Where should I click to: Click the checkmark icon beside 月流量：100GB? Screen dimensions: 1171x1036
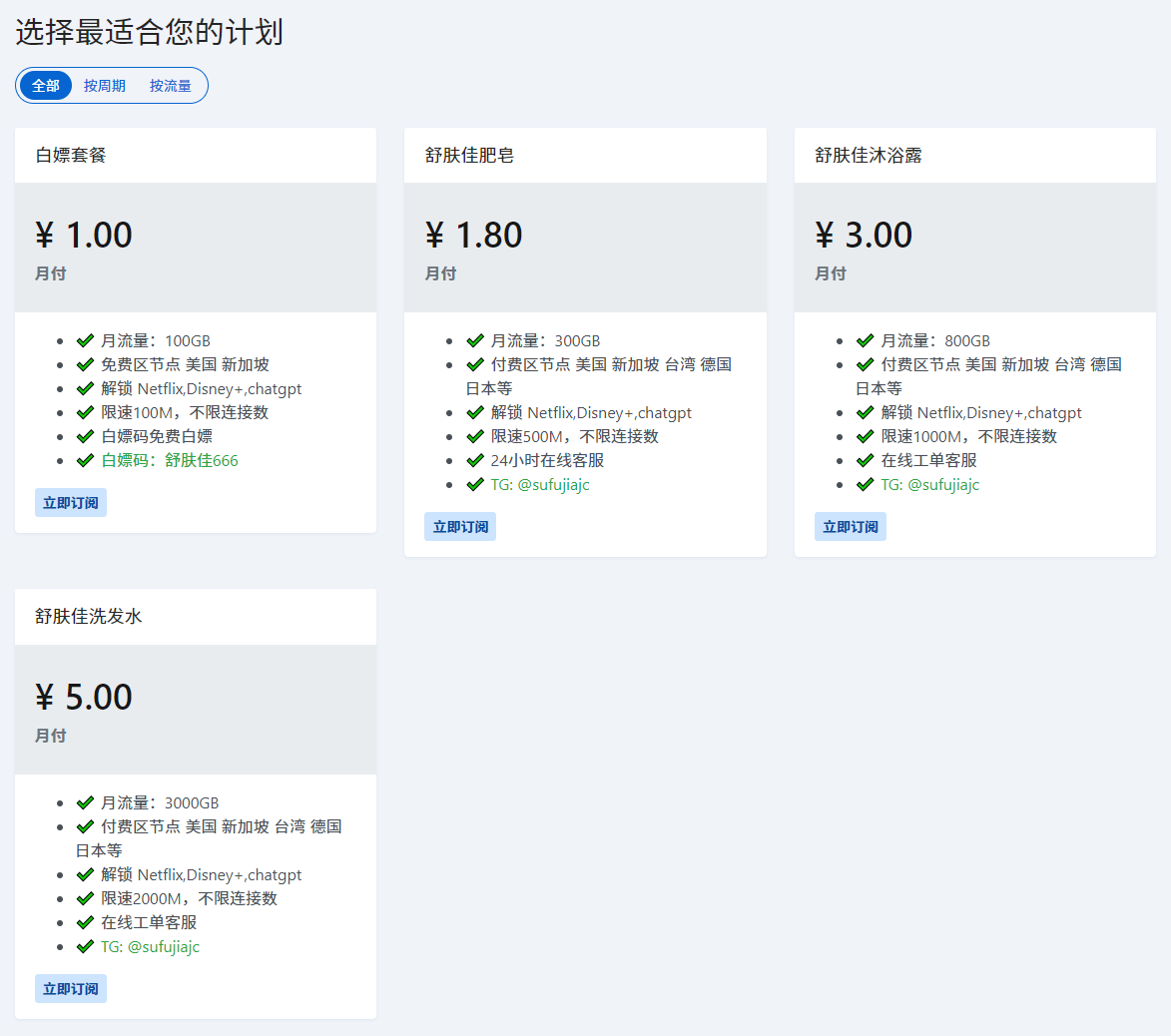pyautogui.click(x=85, y=341)
